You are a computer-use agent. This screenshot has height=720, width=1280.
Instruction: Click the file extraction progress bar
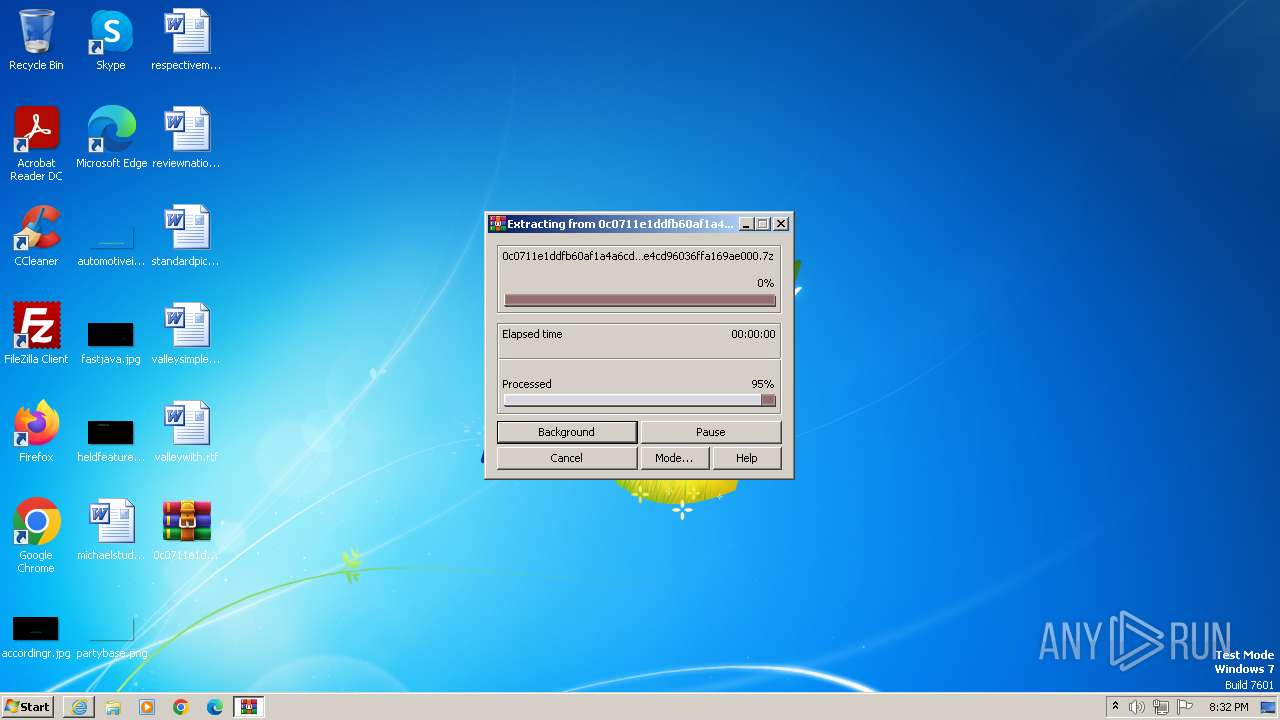tap(640, 300)
